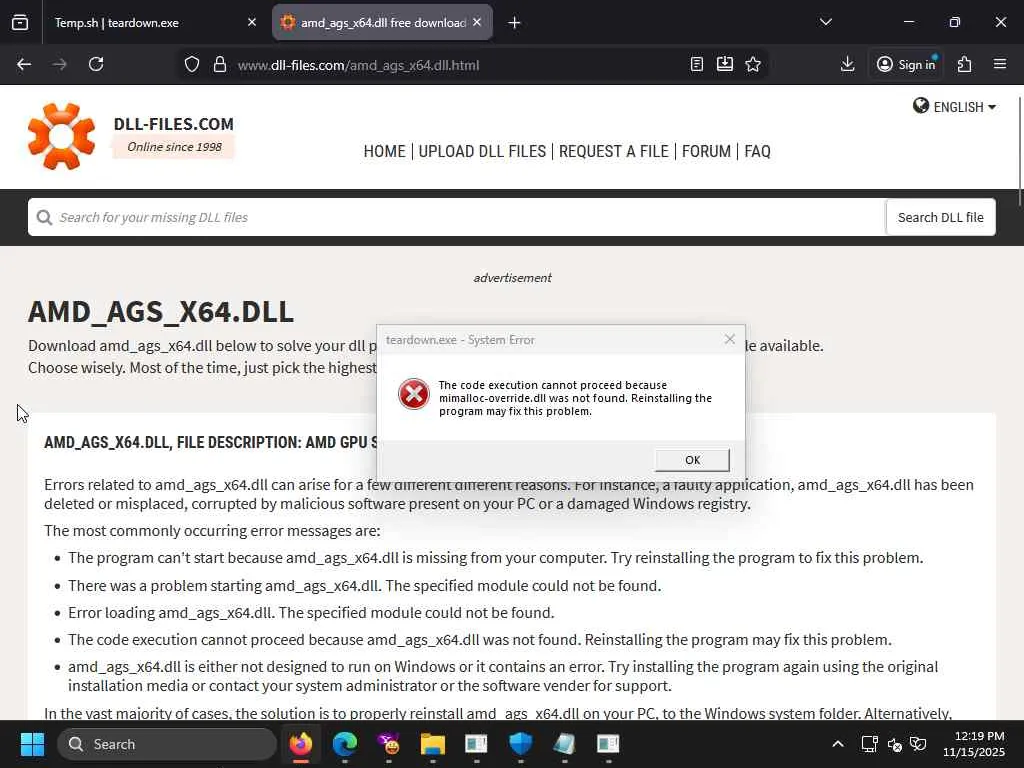The height and width of the screenshot is (768, 1024).
Task: Click the Sign in account button
Action: click(906, 64)
